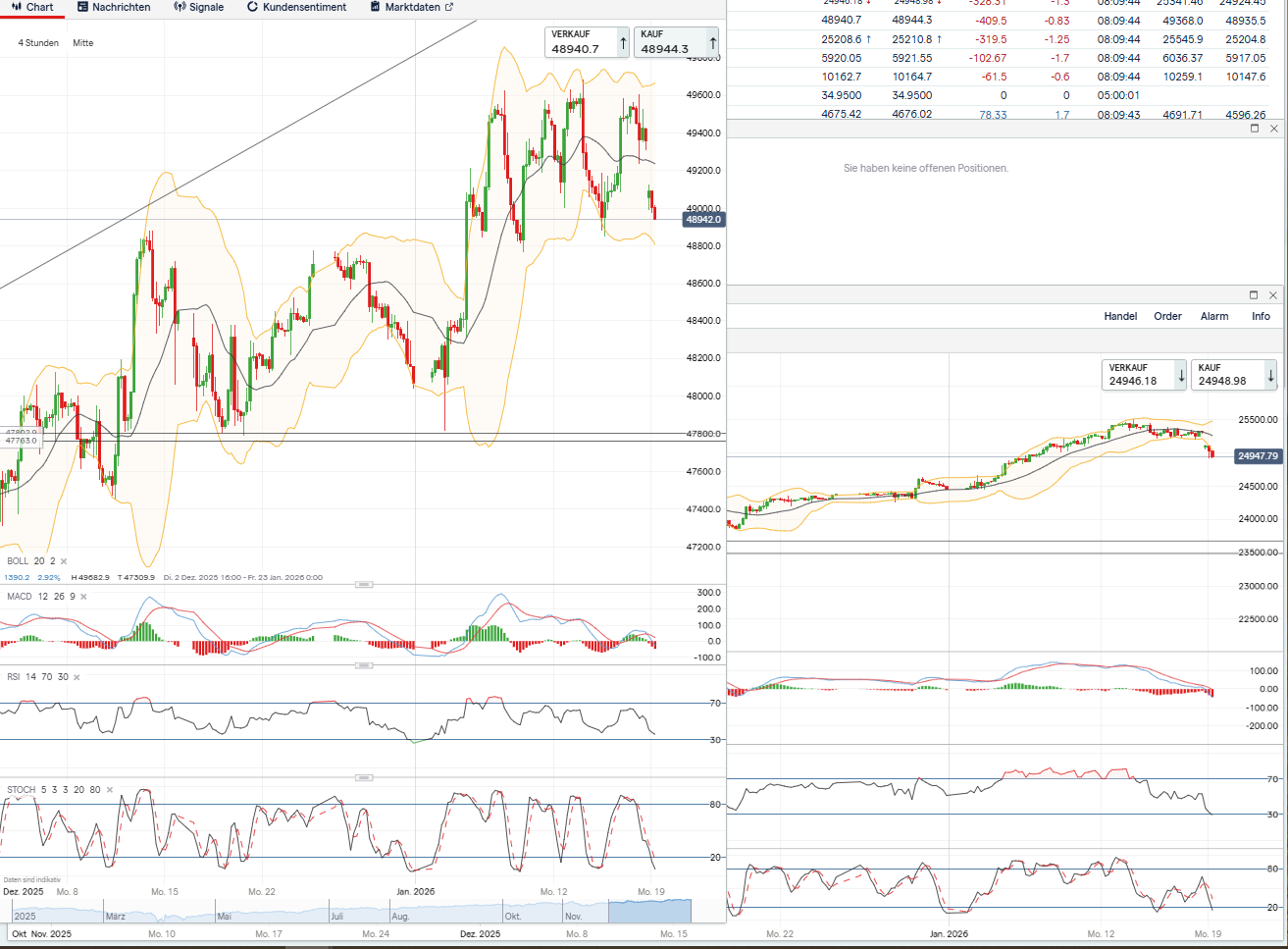Maximize the open positions panel
The height and width of the screenshot is (949, 1288).
click(1254, 129)
